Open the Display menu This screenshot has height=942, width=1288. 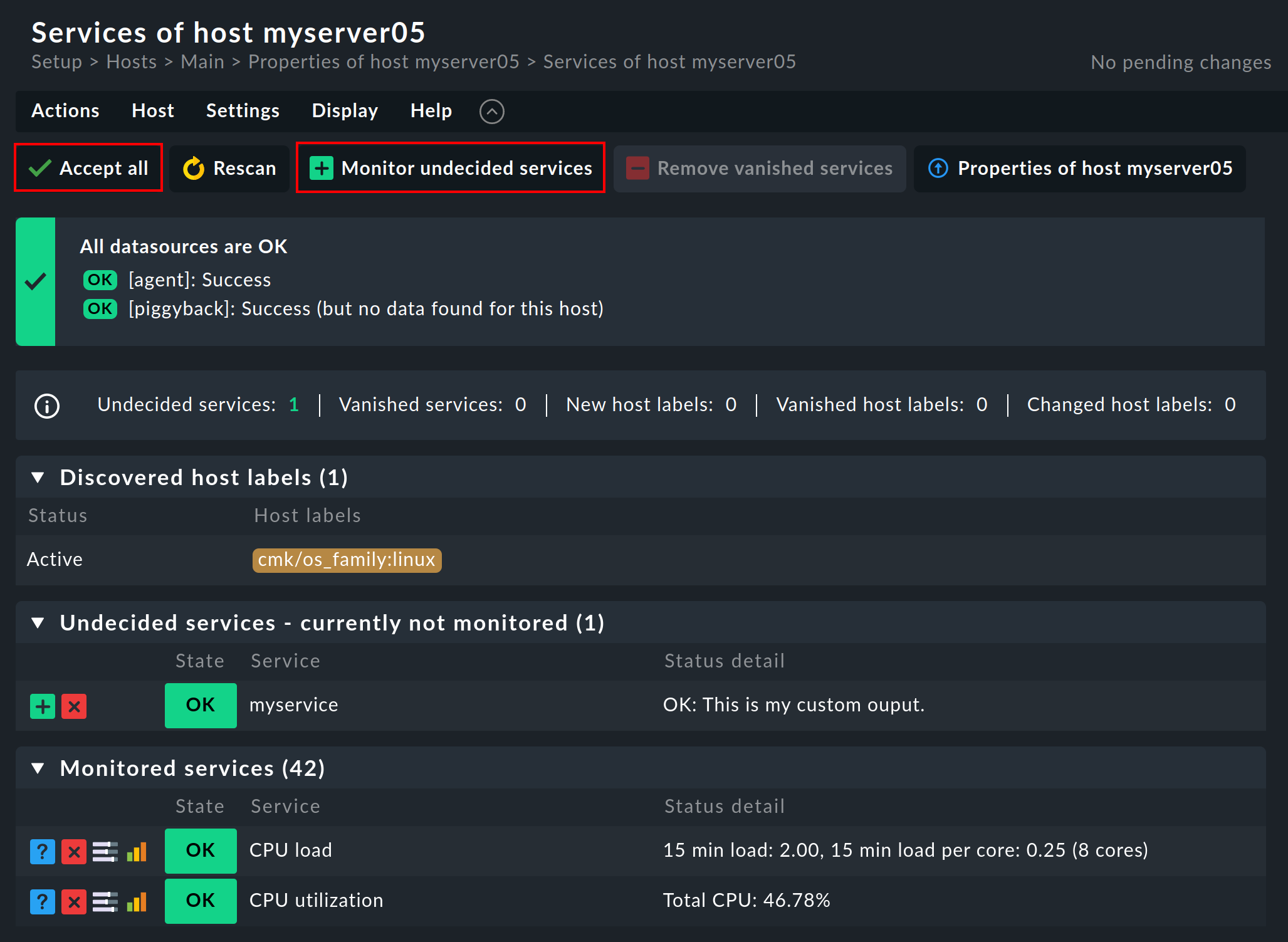tap(345, 111)
